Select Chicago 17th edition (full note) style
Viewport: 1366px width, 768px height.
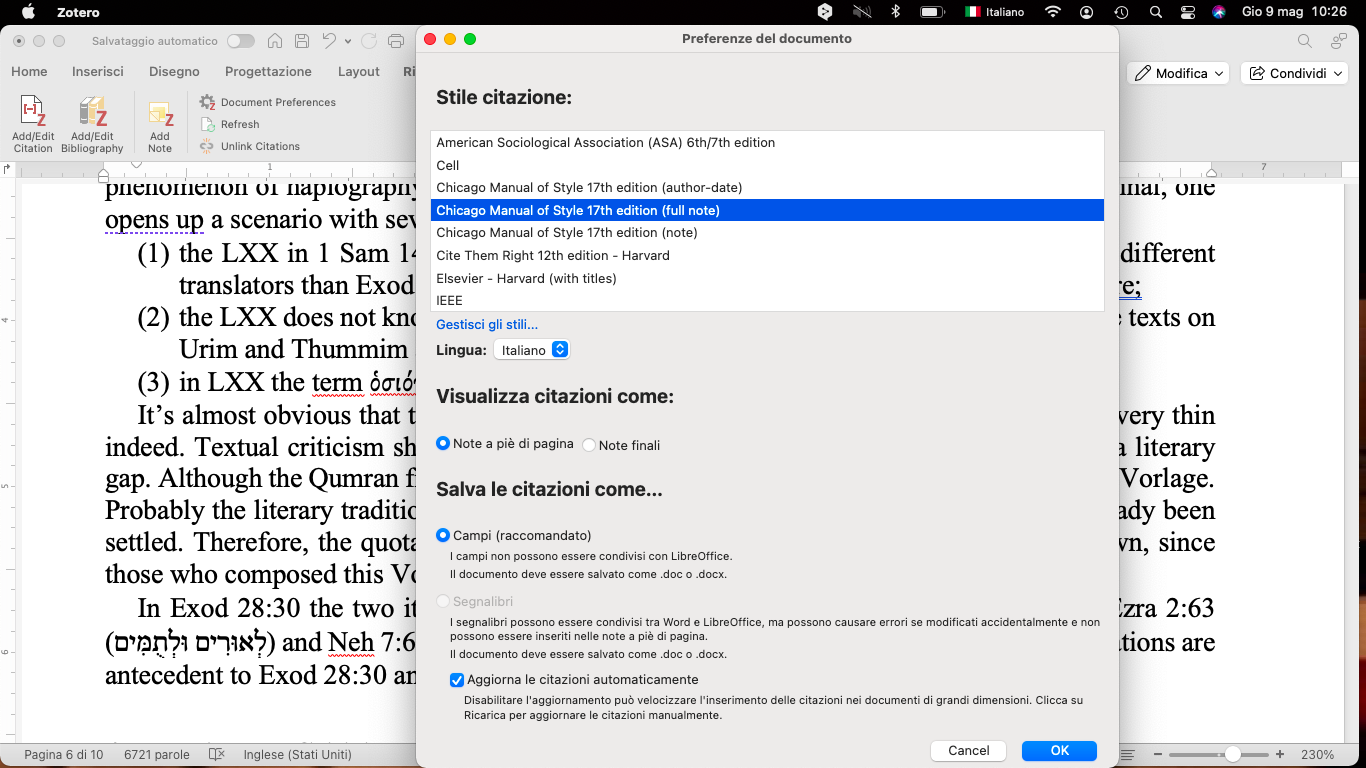pyautogui.click(x=767, y=210)
